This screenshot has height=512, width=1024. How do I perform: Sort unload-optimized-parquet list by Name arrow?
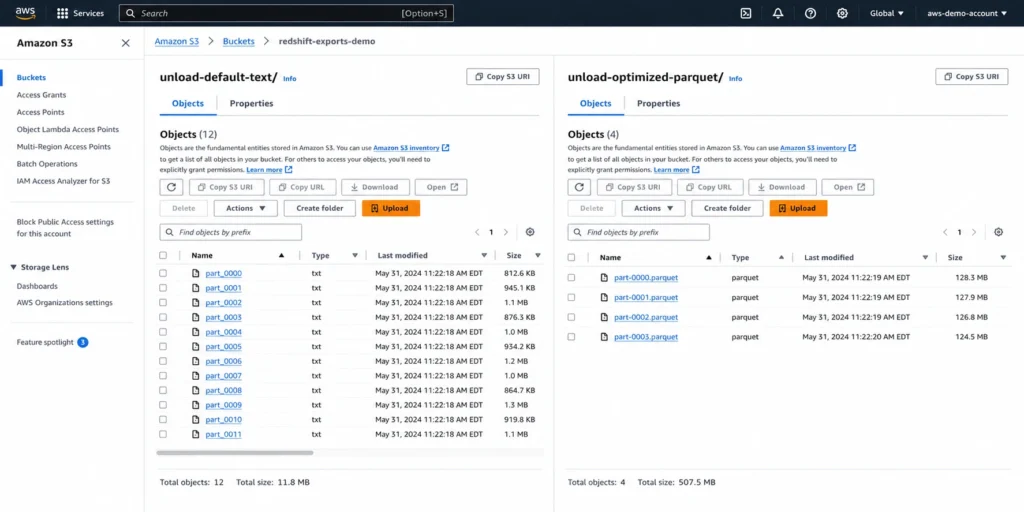tap(709, 257)
